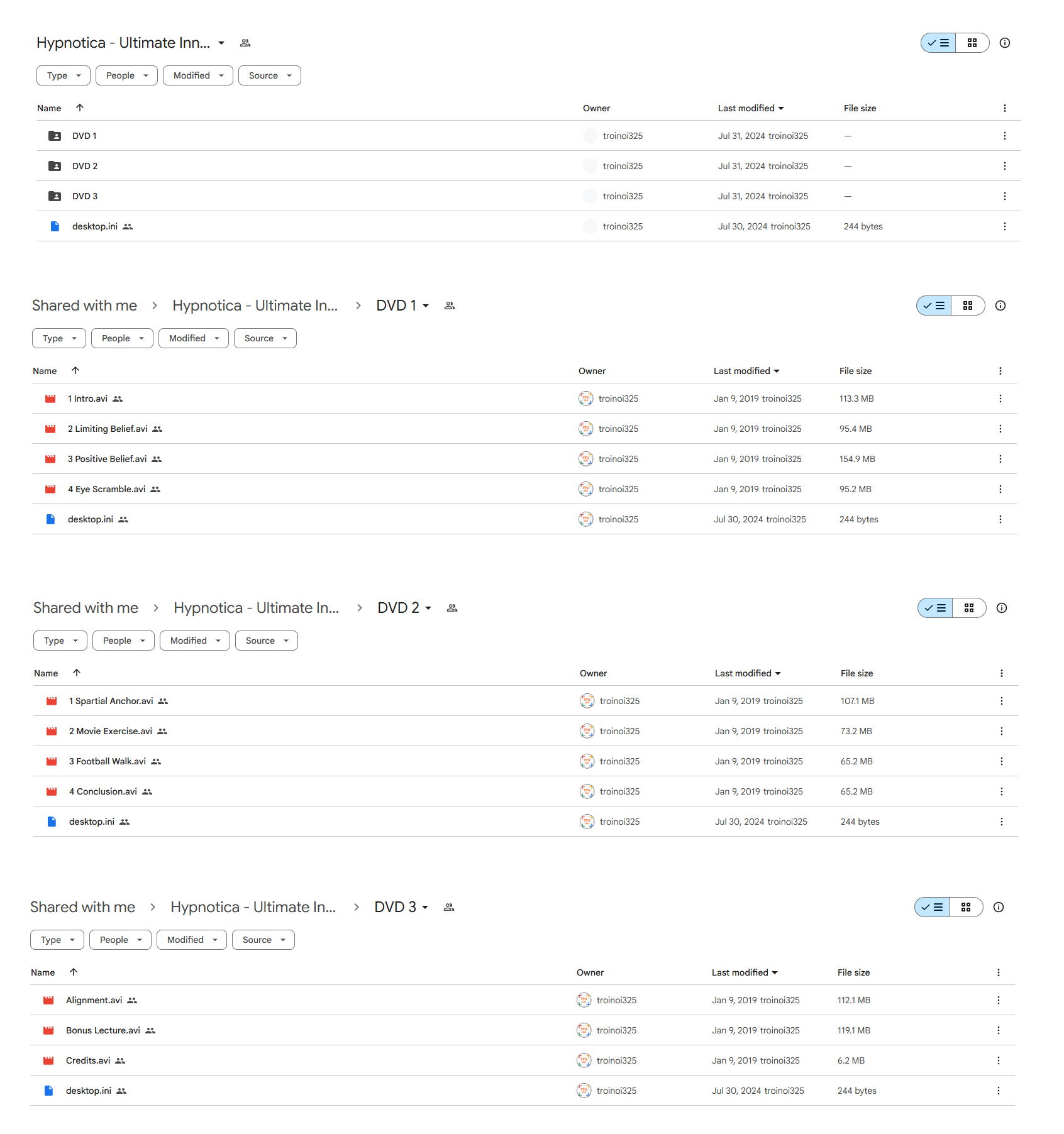Go to Shared with me from the DVD 3 breadcrumb
Screen dimensions: 1064x1134
(83, 907)
